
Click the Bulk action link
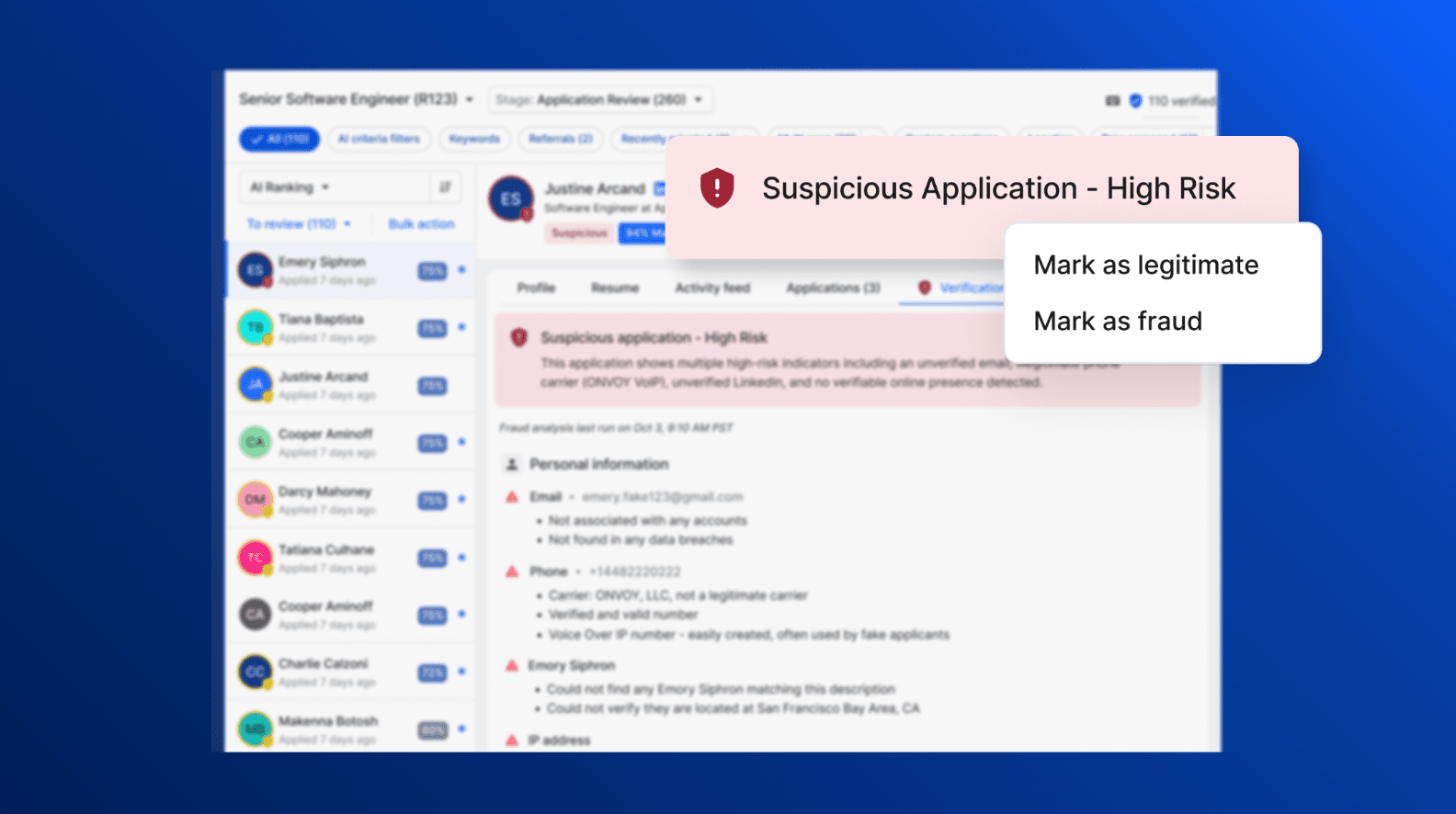(x=421, y=224)
